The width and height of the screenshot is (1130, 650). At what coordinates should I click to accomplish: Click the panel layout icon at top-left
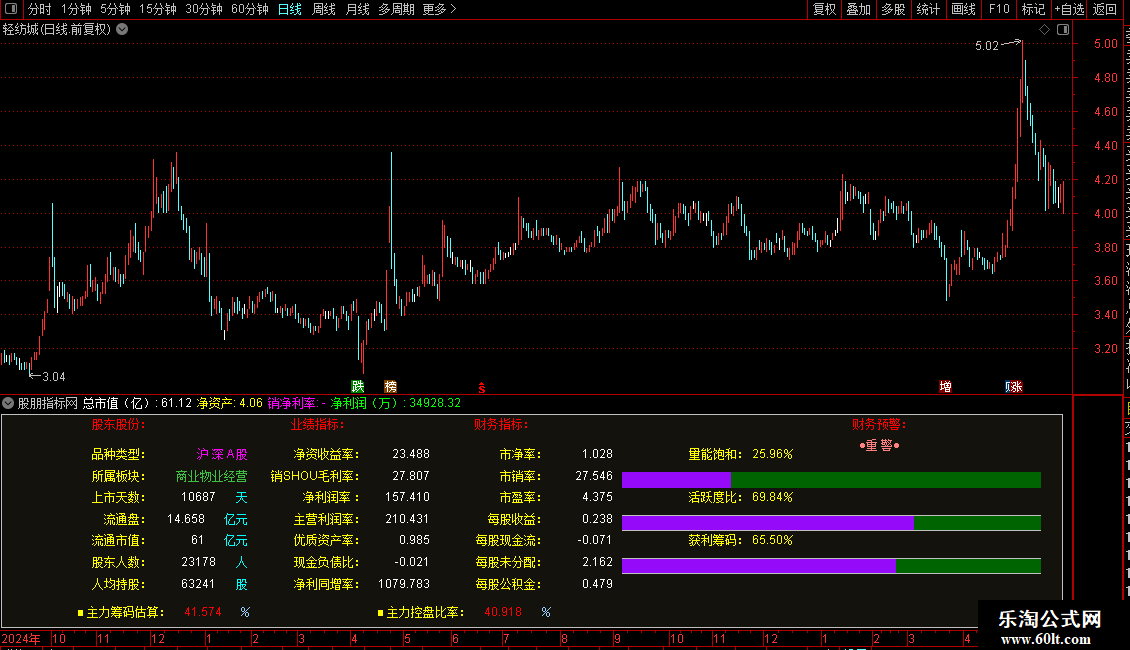[x=11, y=9]
